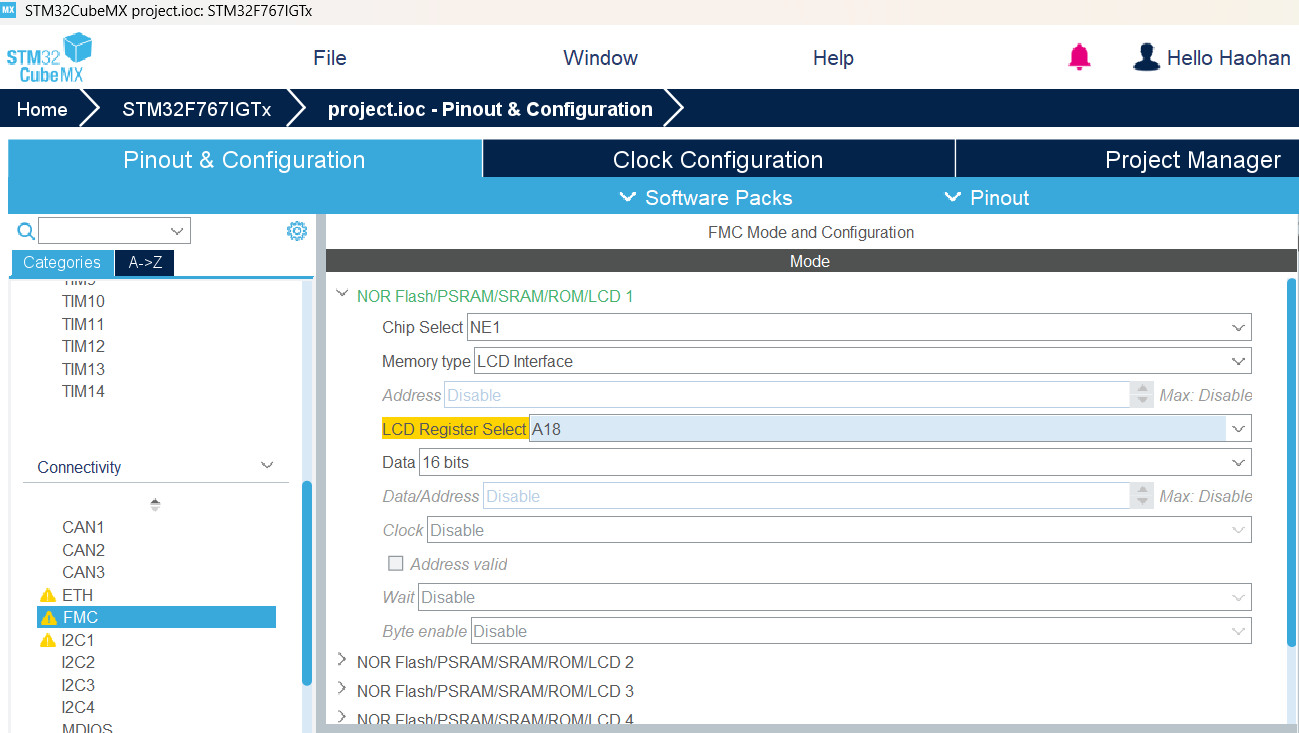
Task: Click the project.ioc - Pinout & Configuration breadcrumb
Action: pyautogui.click(x=490, y=109)
